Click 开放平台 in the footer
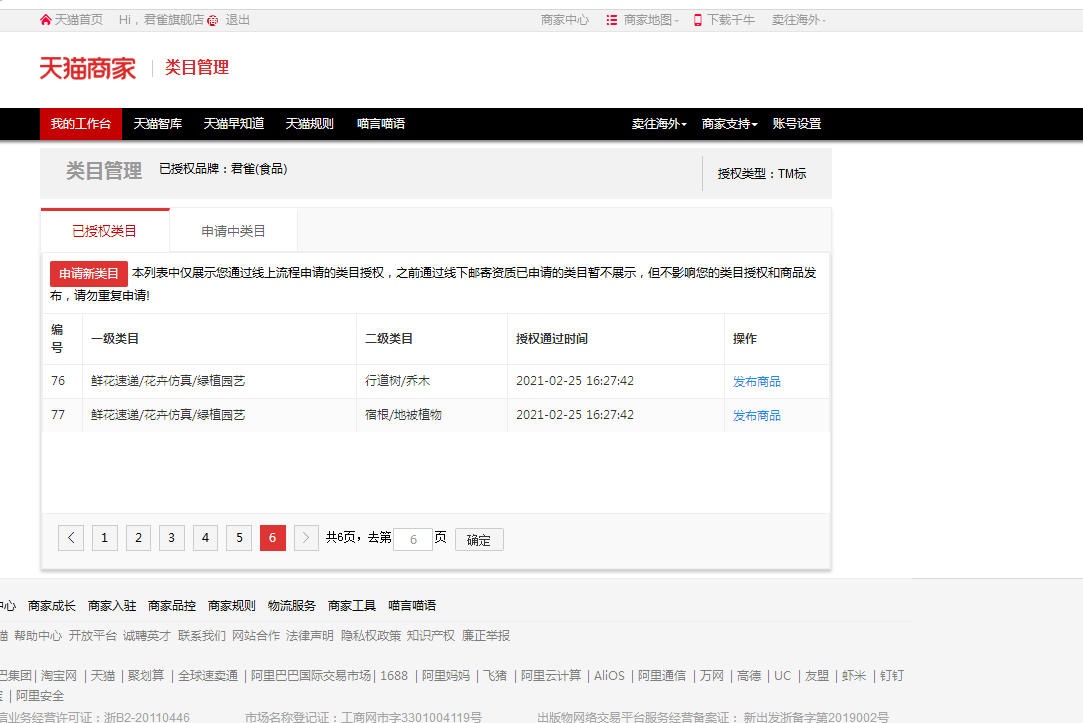Screen dimensions: 1083x723 pyautogui.click(x=93, y=635)
